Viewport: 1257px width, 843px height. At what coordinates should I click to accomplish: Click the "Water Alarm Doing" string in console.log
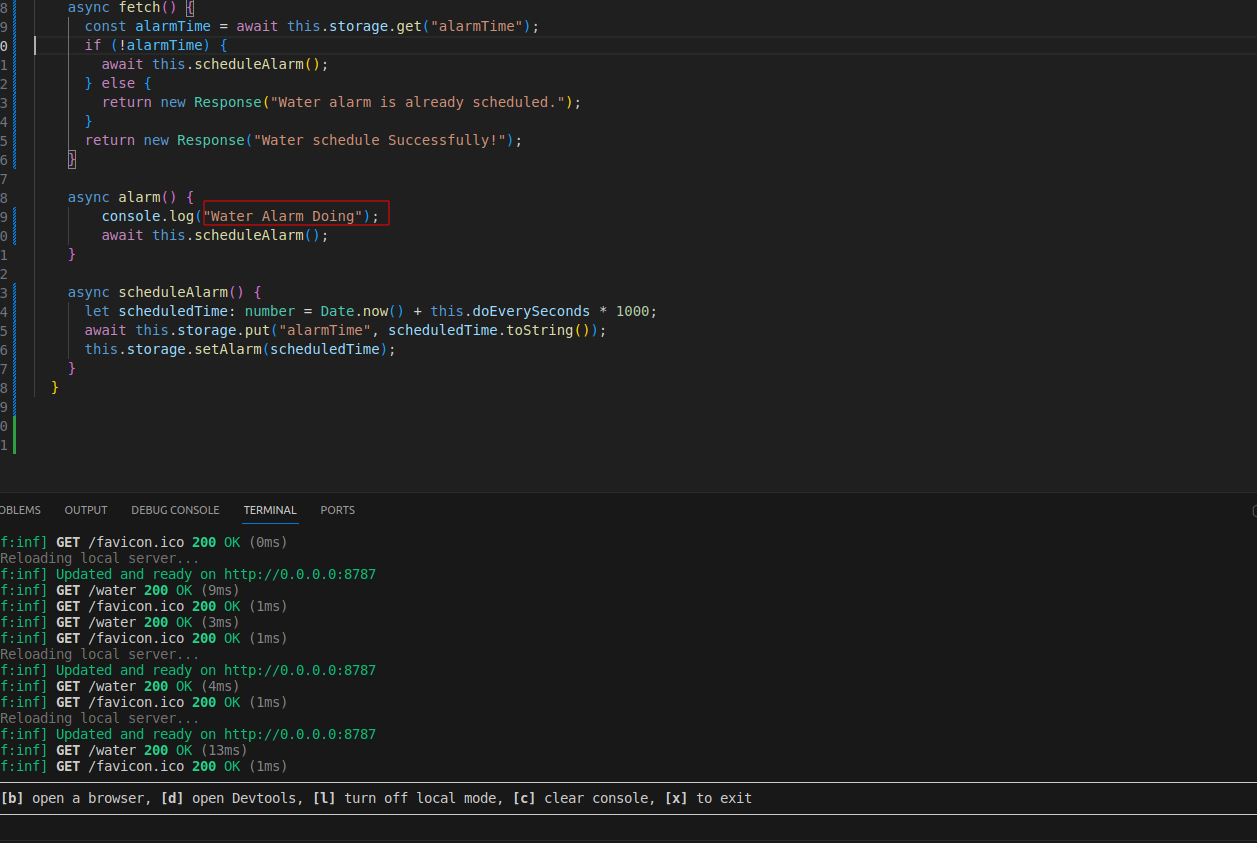(283, 216)
